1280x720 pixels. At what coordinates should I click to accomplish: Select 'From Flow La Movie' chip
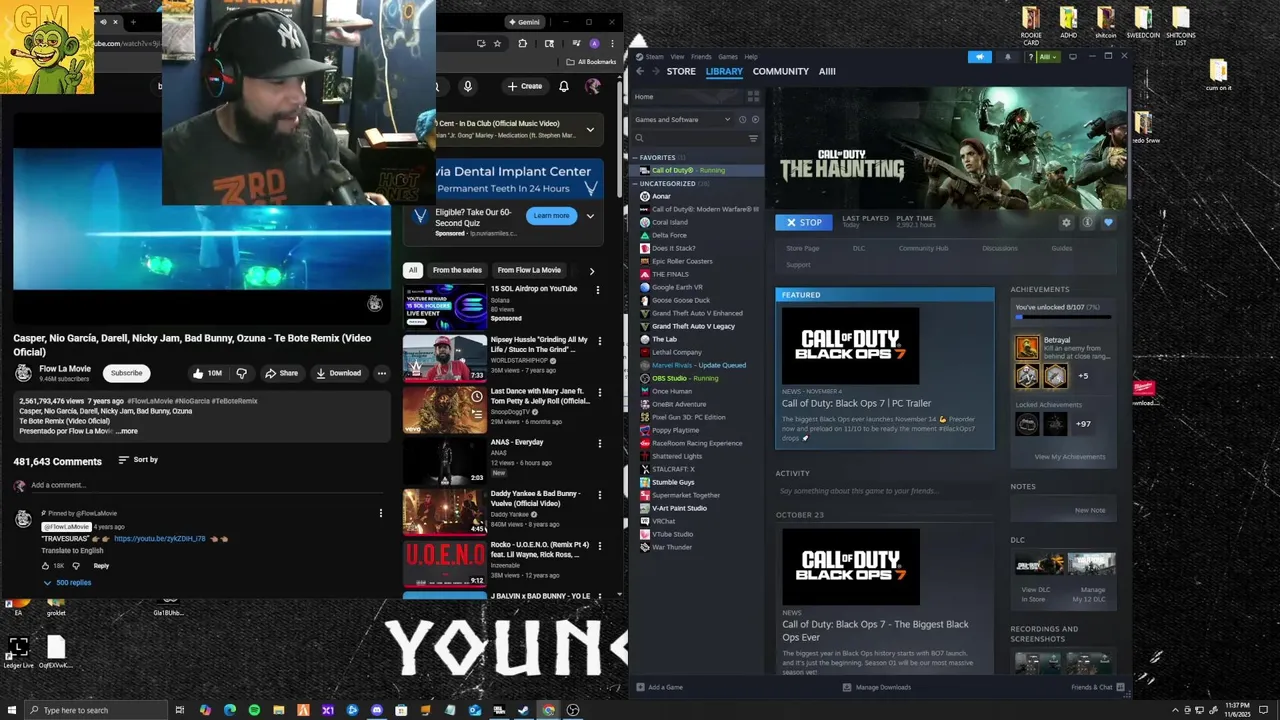[529, 270]
